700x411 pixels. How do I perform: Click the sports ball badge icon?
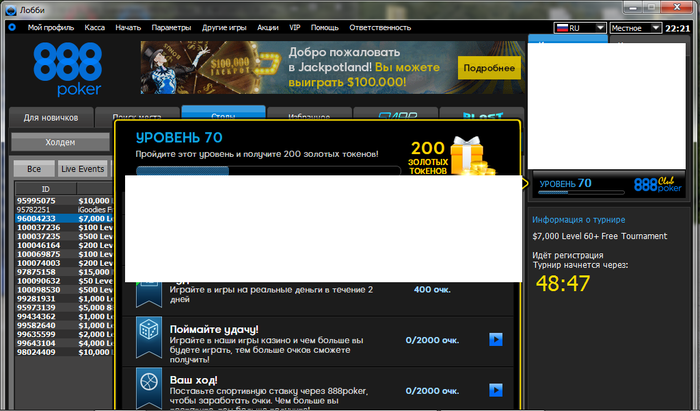click(149, 388)
